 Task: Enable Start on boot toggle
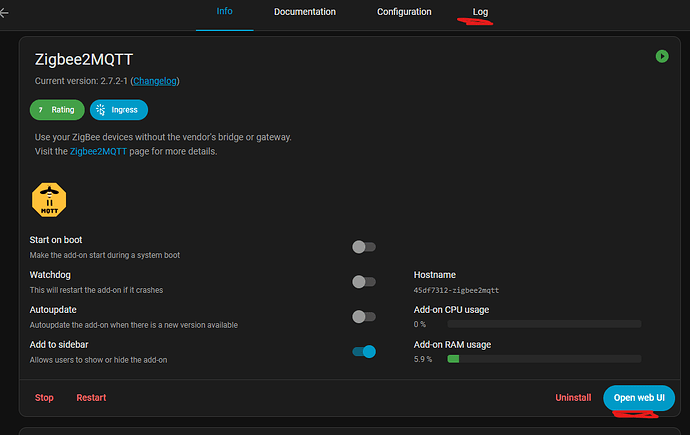click(x=363, y=247)
